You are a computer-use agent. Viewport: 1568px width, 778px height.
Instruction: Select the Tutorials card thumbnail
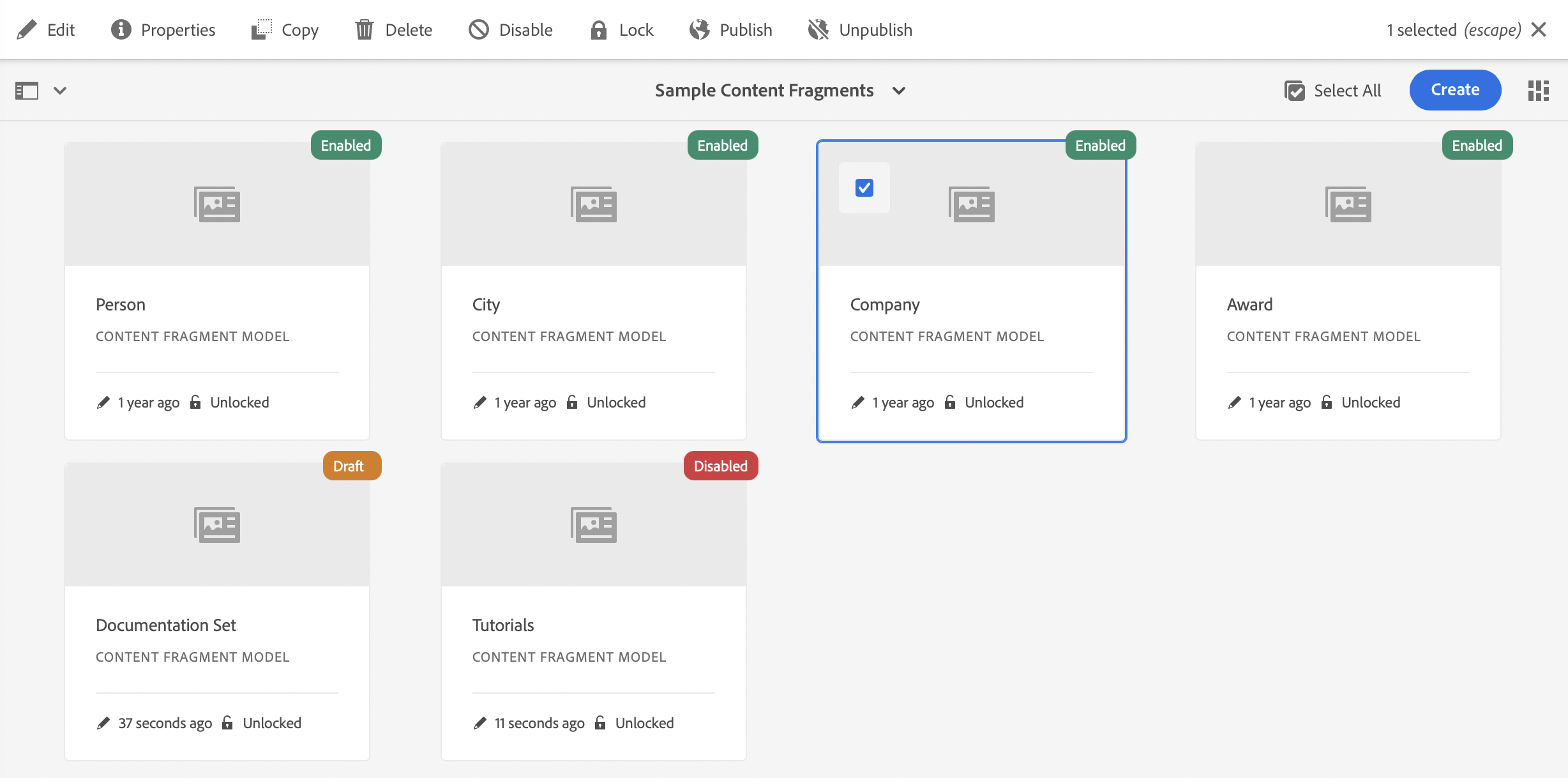point(593,525)
